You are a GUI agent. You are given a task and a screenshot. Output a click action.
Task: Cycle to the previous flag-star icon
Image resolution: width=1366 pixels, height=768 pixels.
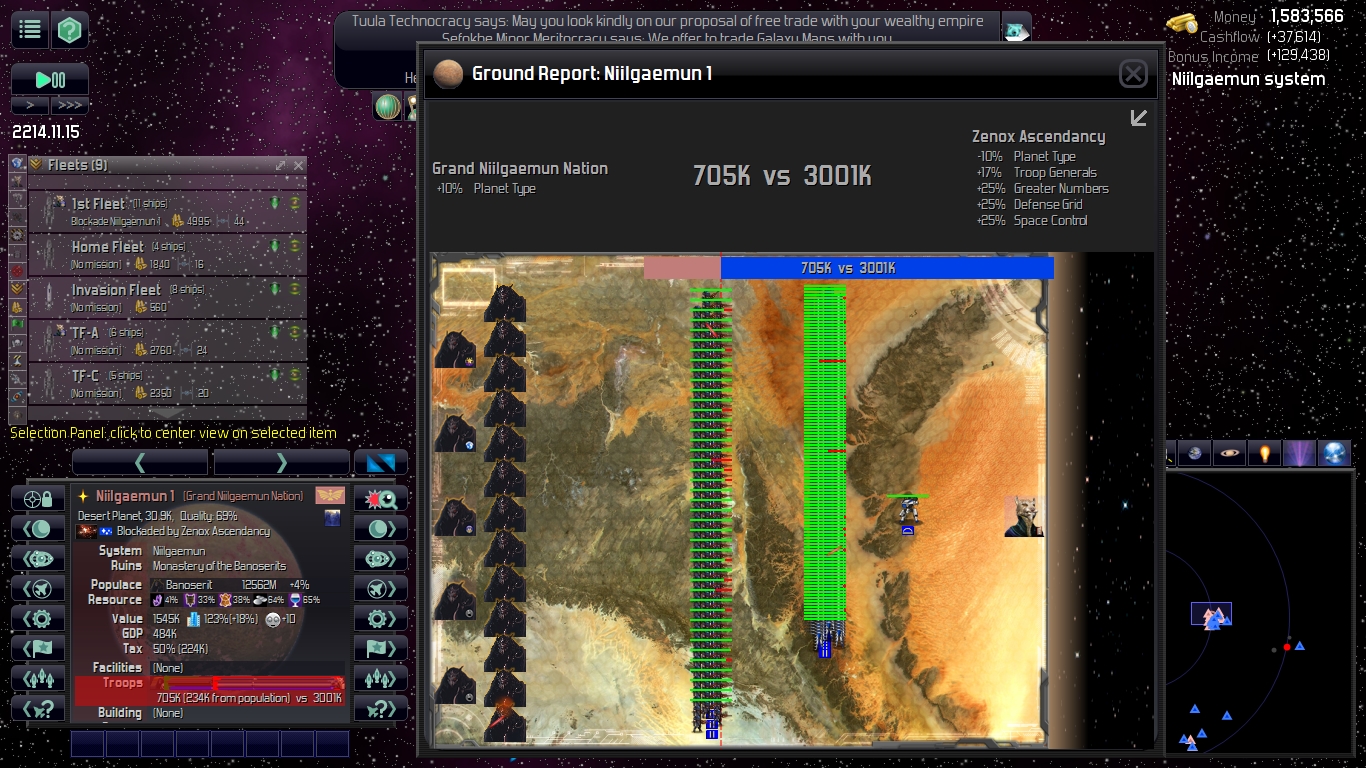38,649
